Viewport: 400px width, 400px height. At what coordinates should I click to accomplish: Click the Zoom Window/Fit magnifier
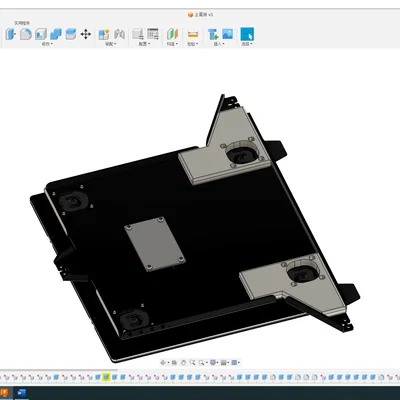[201, 362]
